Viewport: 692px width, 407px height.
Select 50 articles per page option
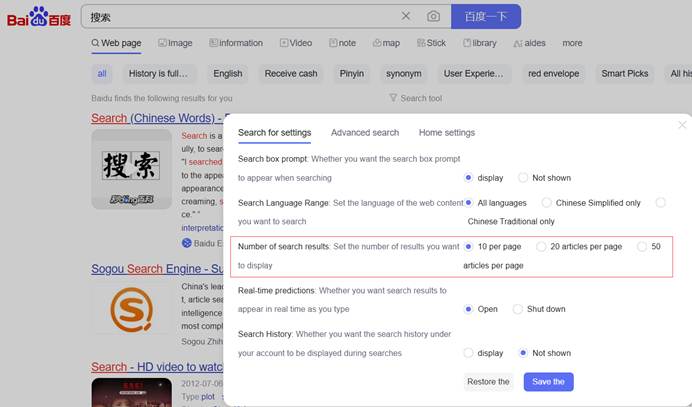click(x=642, y=246)
